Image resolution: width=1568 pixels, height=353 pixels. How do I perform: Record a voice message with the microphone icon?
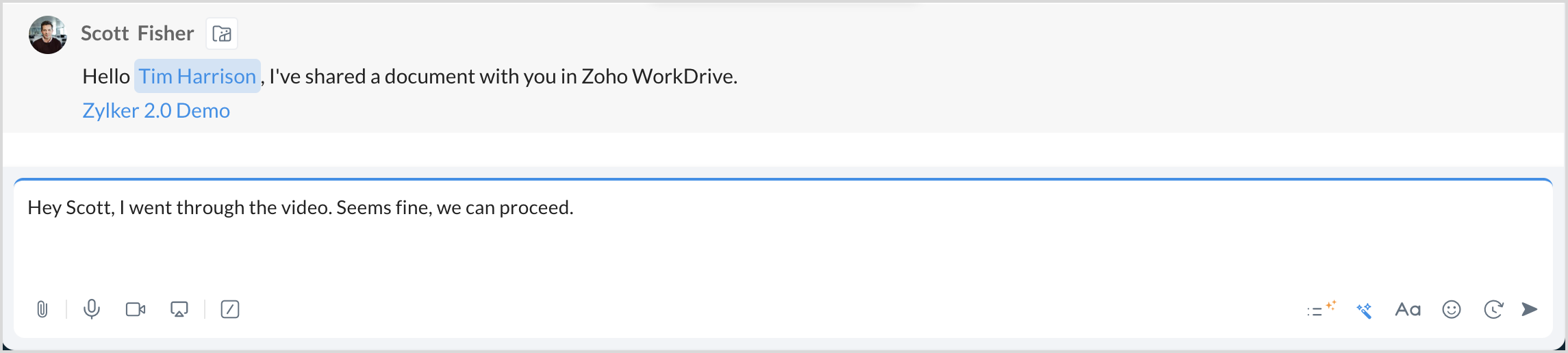[x=92, y=309]
